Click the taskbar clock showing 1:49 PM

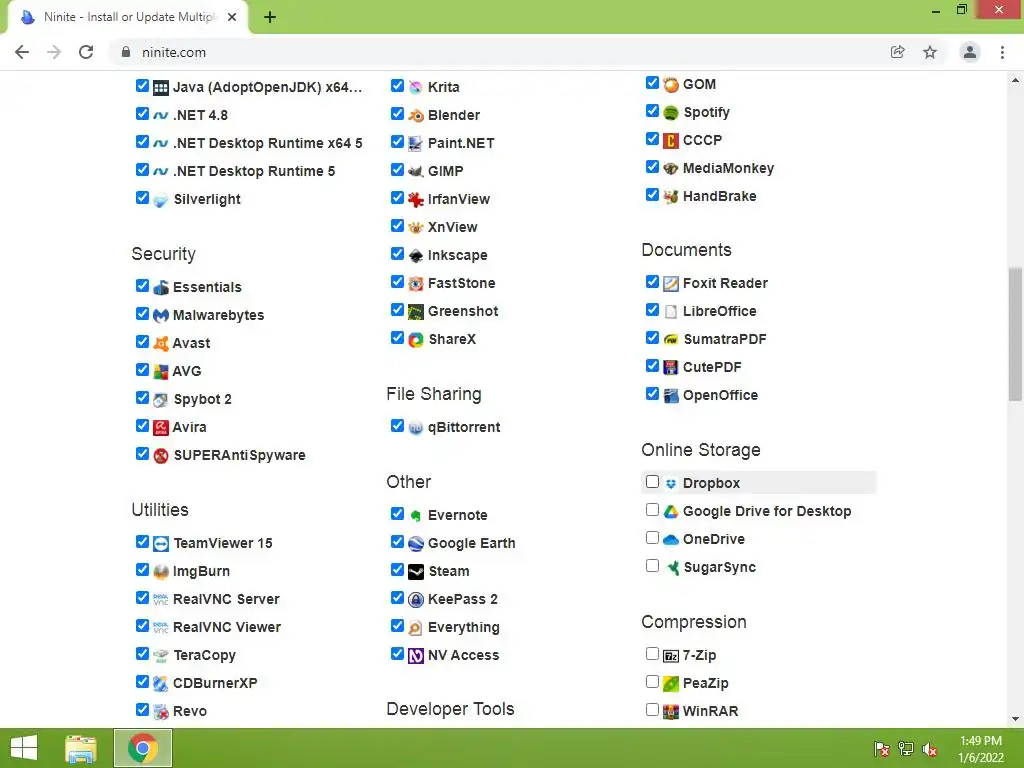(981, 749)
